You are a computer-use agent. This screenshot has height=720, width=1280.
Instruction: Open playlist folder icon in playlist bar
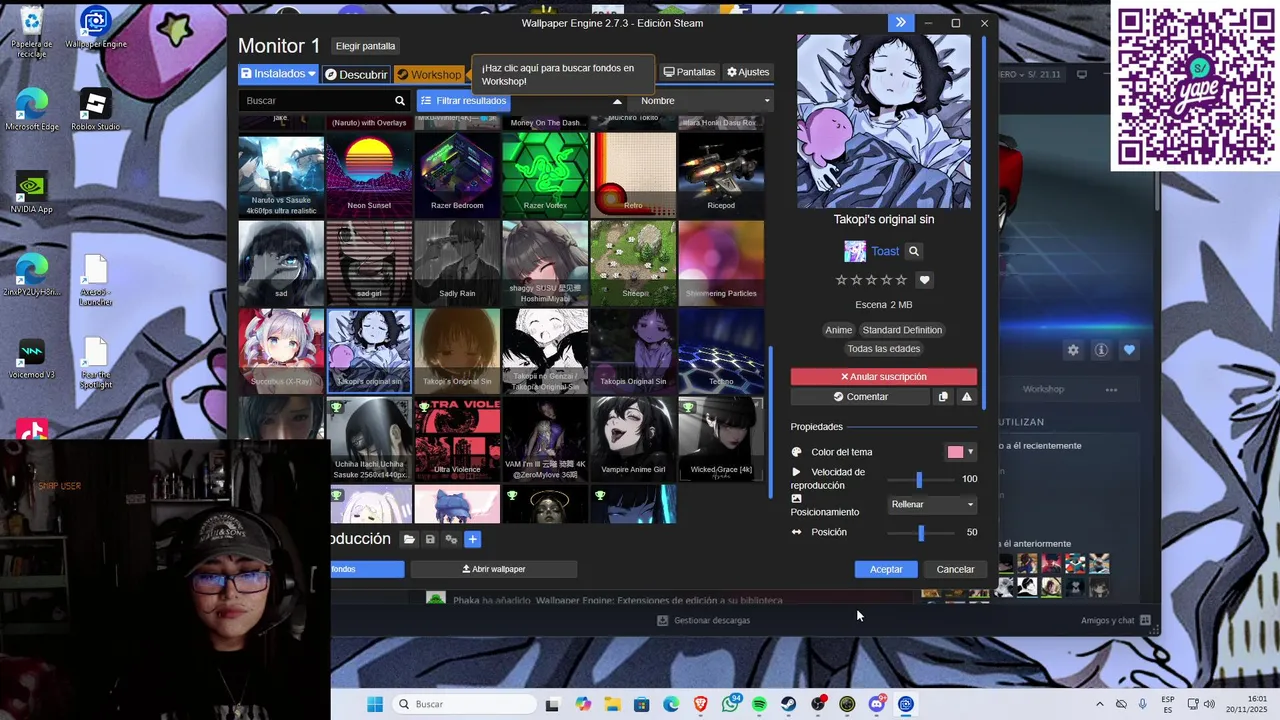[409, 540]
